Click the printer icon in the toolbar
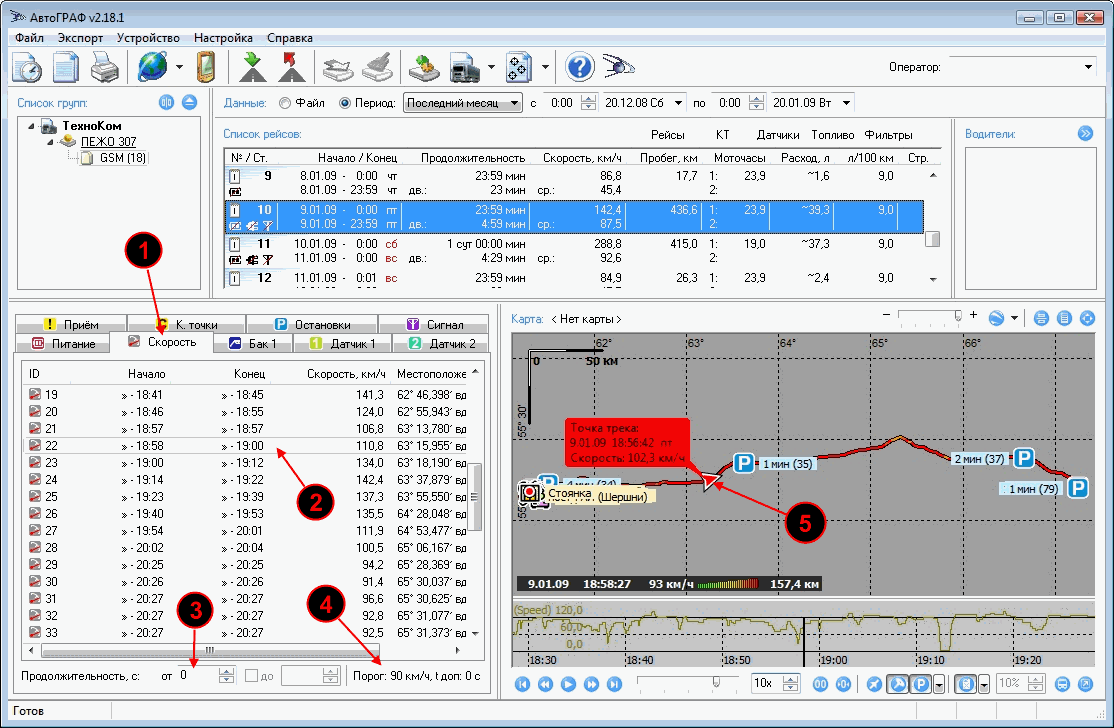 [x=105, y=68]
